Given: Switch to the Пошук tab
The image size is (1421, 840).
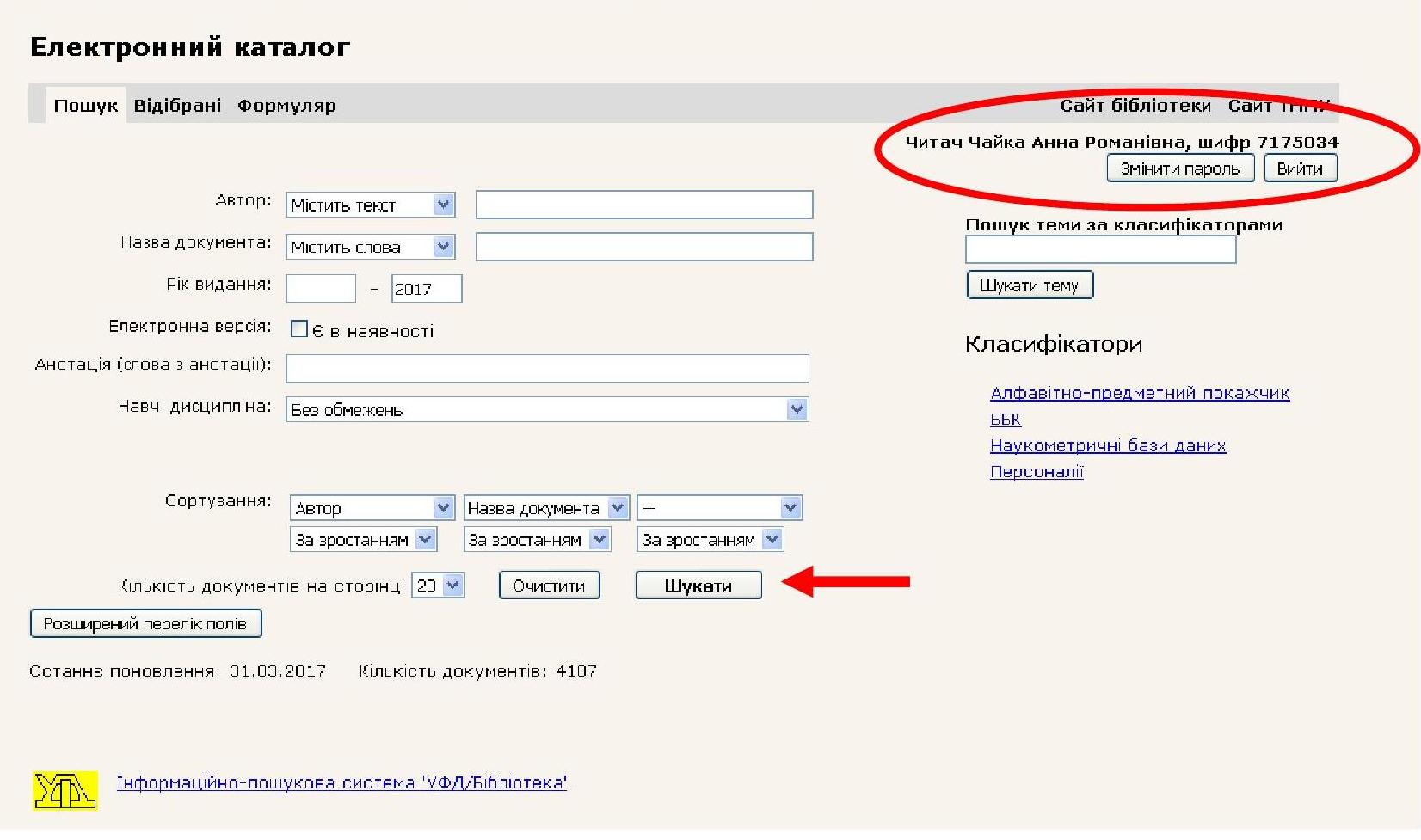Looking at the screenshot, I should click(85, 106).
